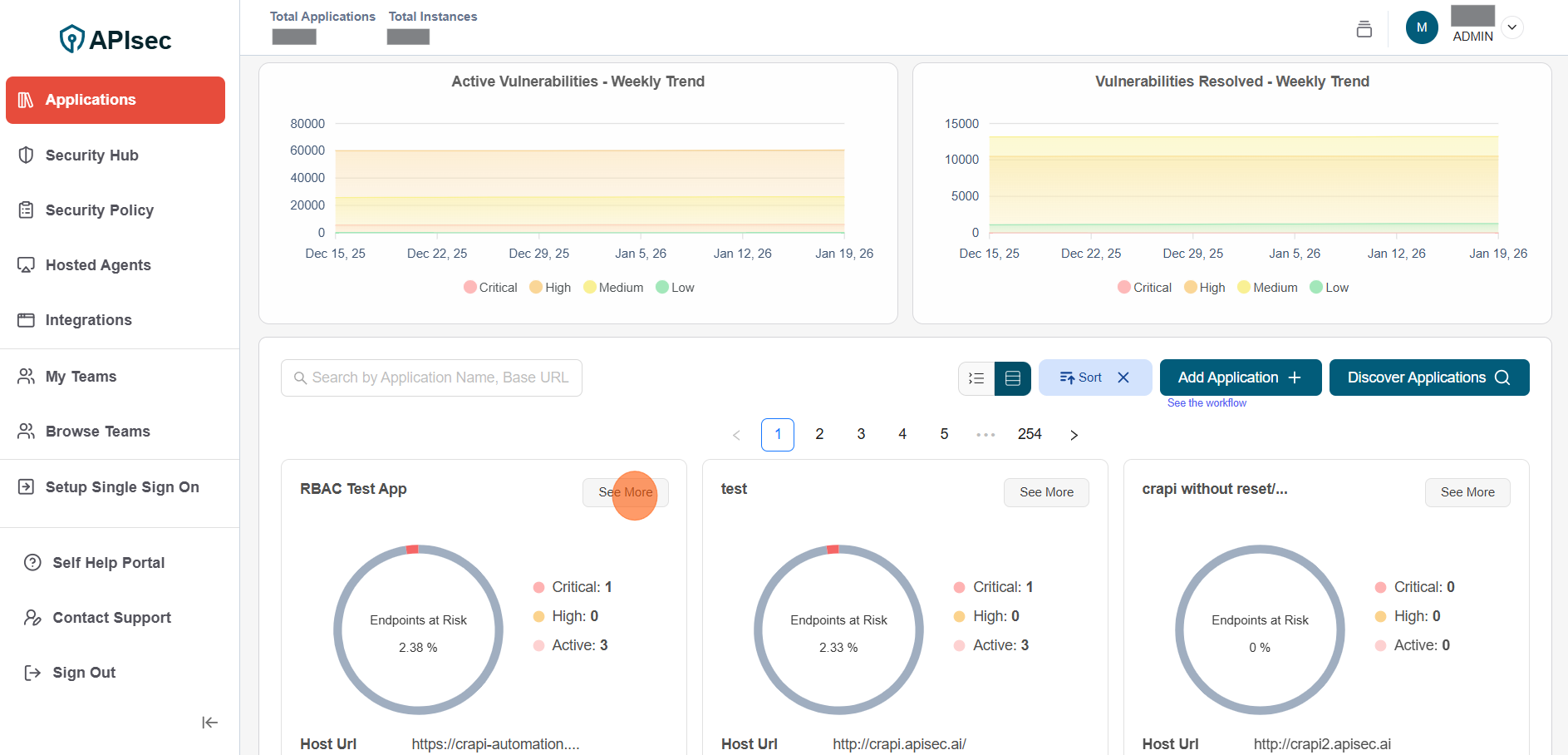The height and width of the screenshot is (755, 1568).
Task: Toggle Low legend swatch in Resolved chart
Action: 1316,288
